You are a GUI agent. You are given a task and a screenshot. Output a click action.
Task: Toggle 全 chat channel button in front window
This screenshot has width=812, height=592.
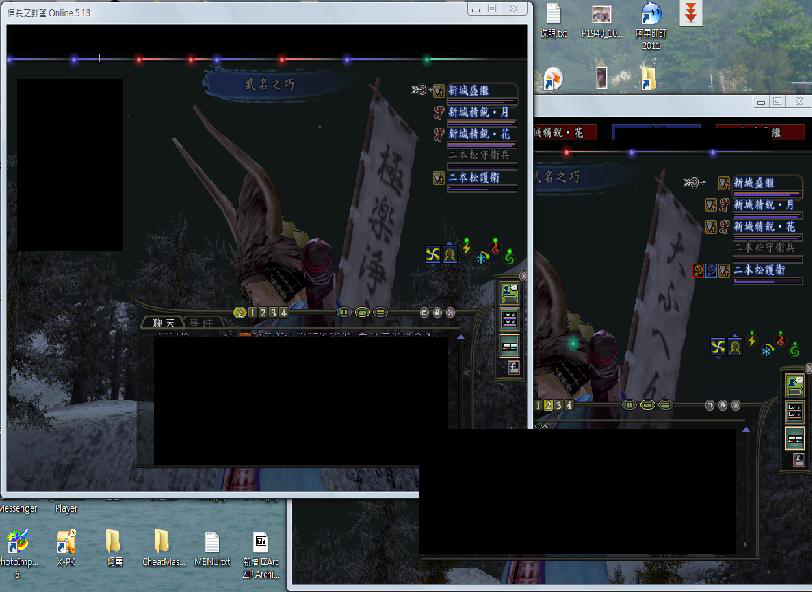pos(239,312)
